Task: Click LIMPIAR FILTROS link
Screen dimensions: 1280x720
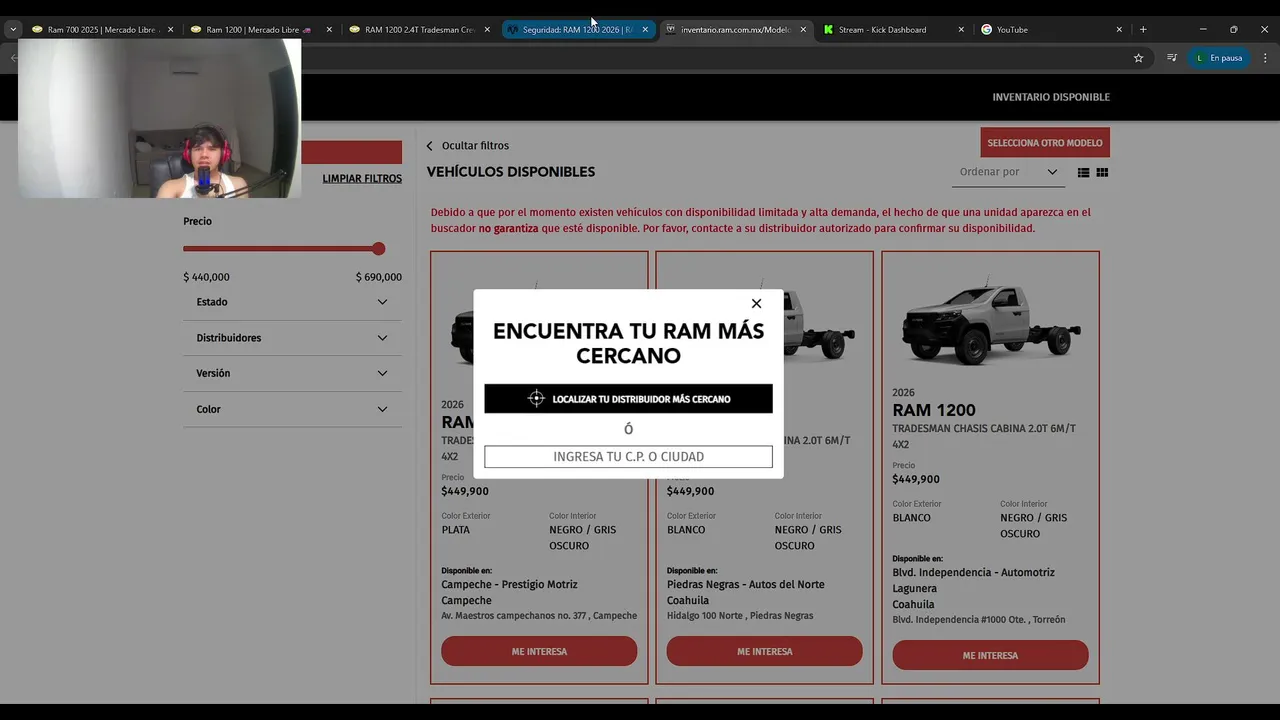Action: [362, 179]
